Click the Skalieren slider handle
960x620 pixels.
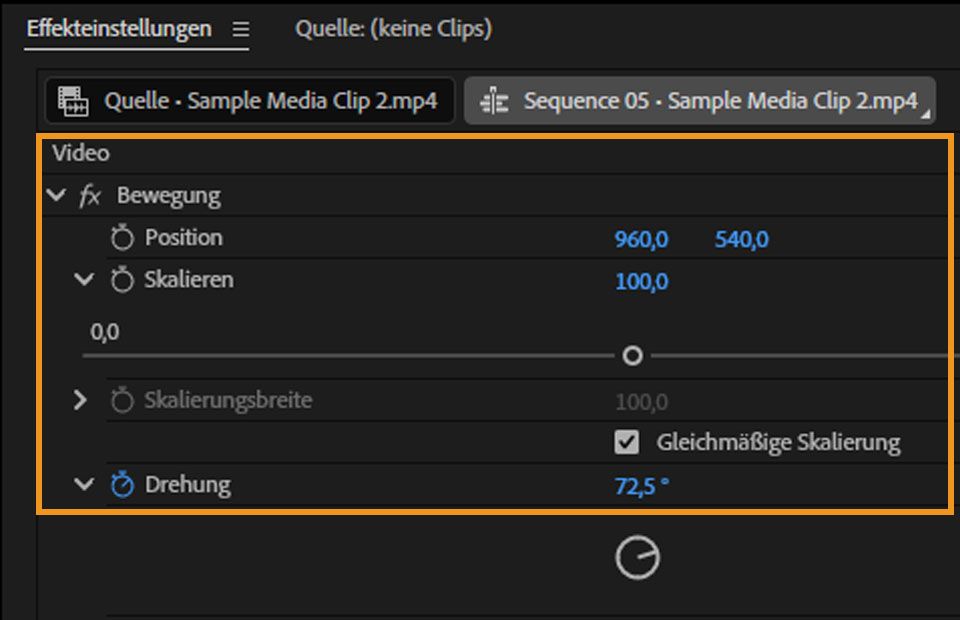coord(633,355)
